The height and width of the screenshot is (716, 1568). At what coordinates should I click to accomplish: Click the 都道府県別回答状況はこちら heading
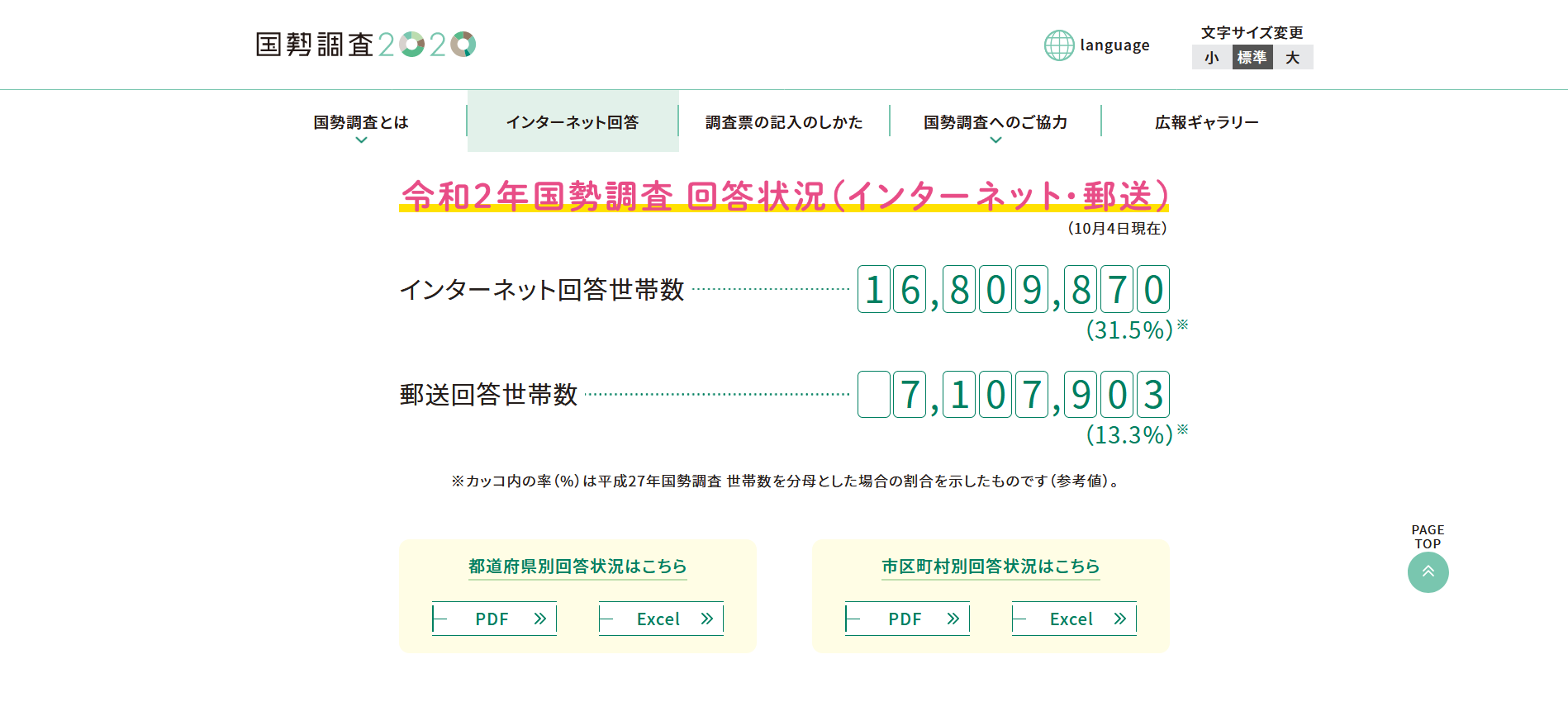[577, 567]
